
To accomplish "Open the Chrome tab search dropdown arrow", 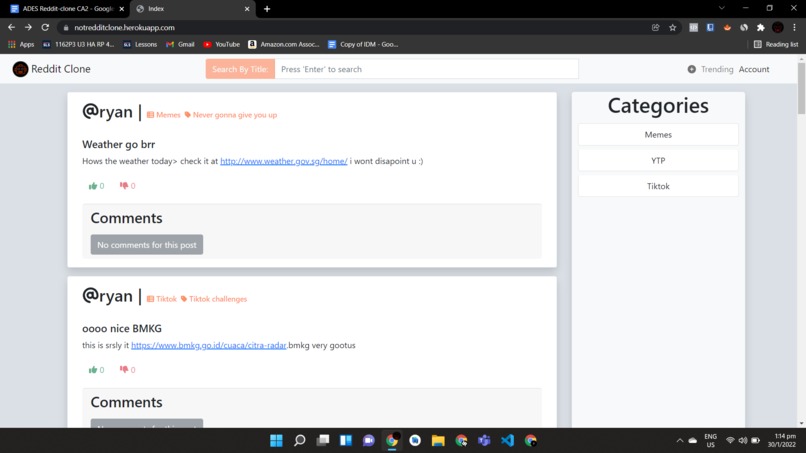I will pos(722,8).
